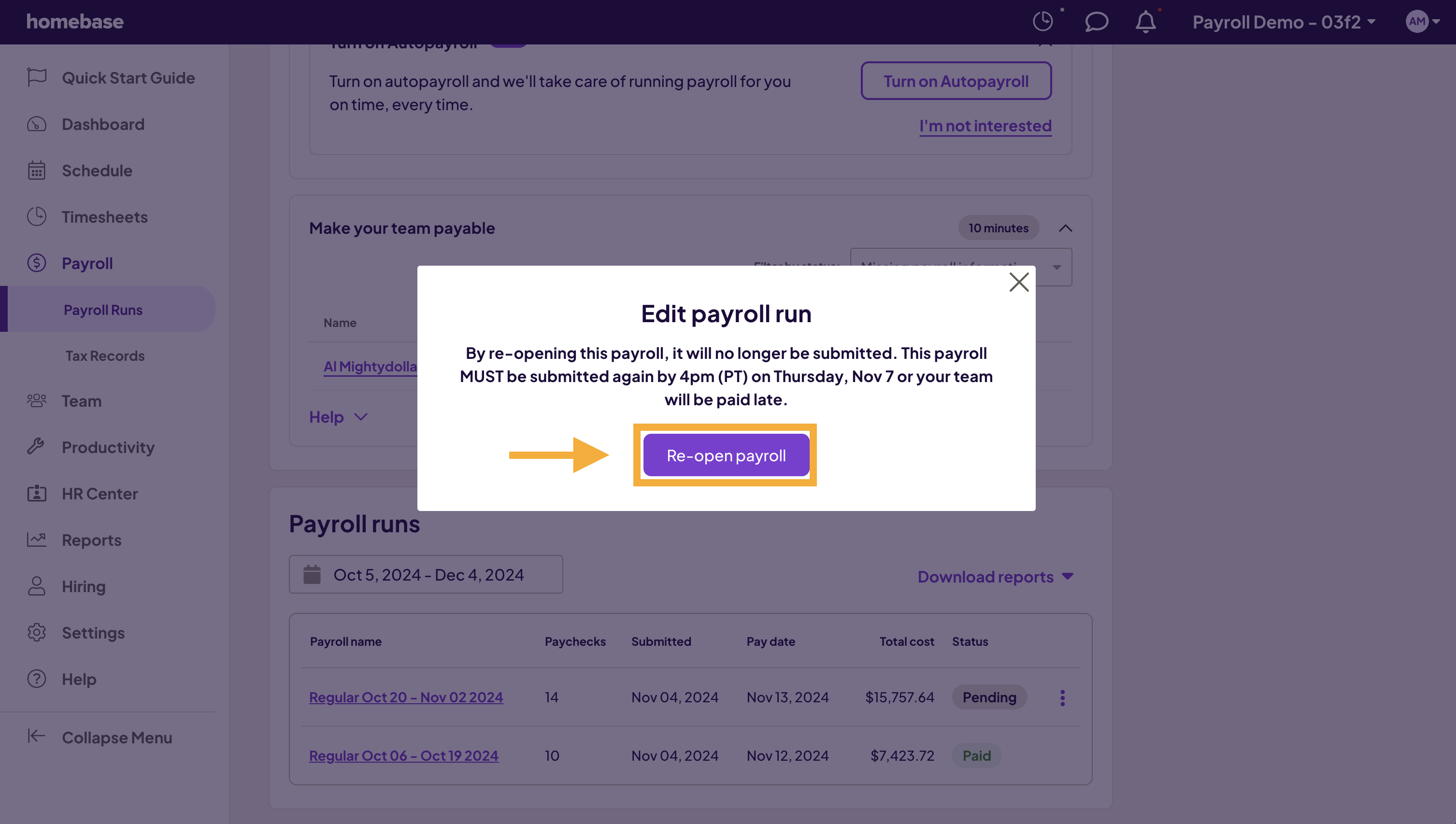Screen dimensions: 1456x824
Task: Open Settings via the gear icon
Action: coord(36,632)
